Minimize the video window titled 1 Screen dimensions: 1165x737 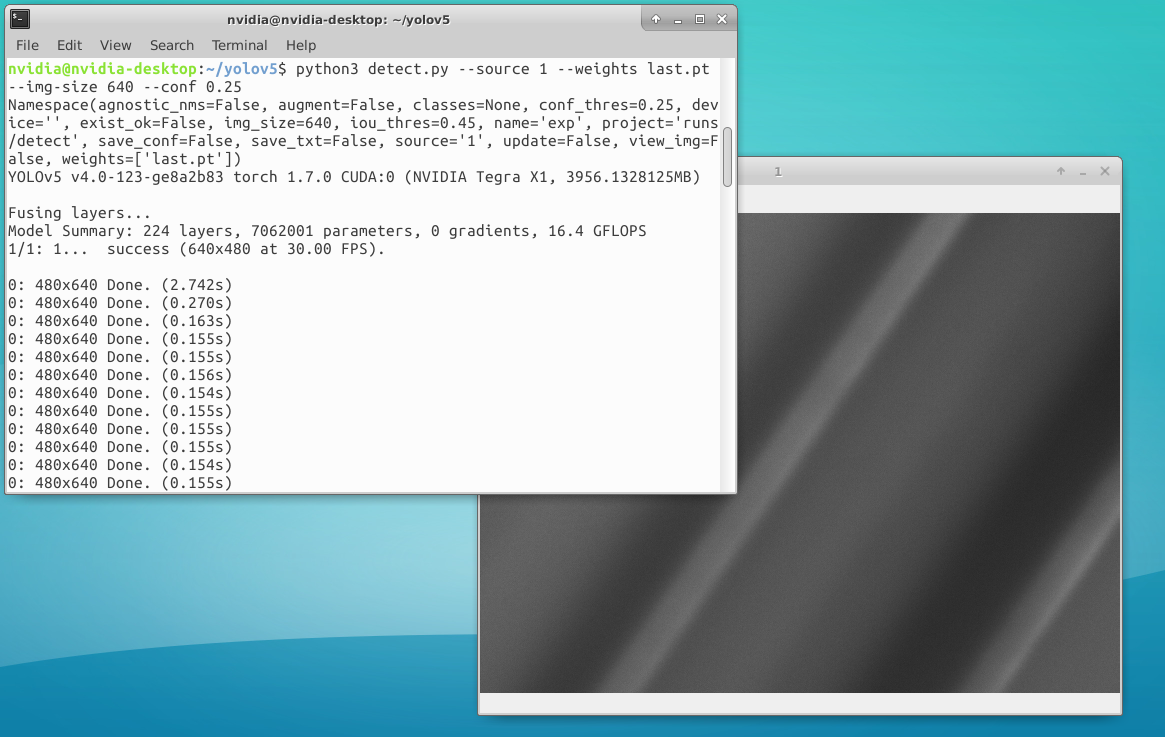1083,172
